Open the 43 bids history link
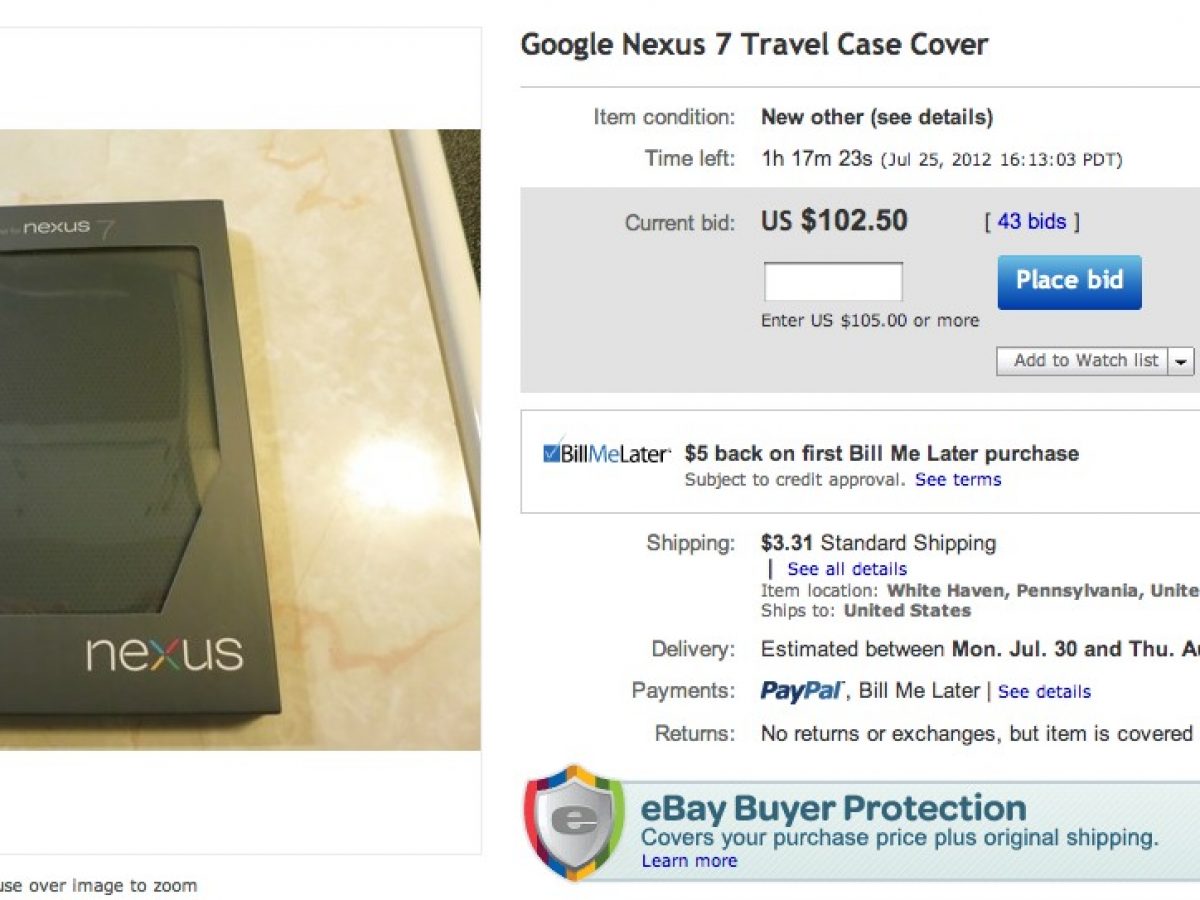1200x900 pixels. point(1032,221)
